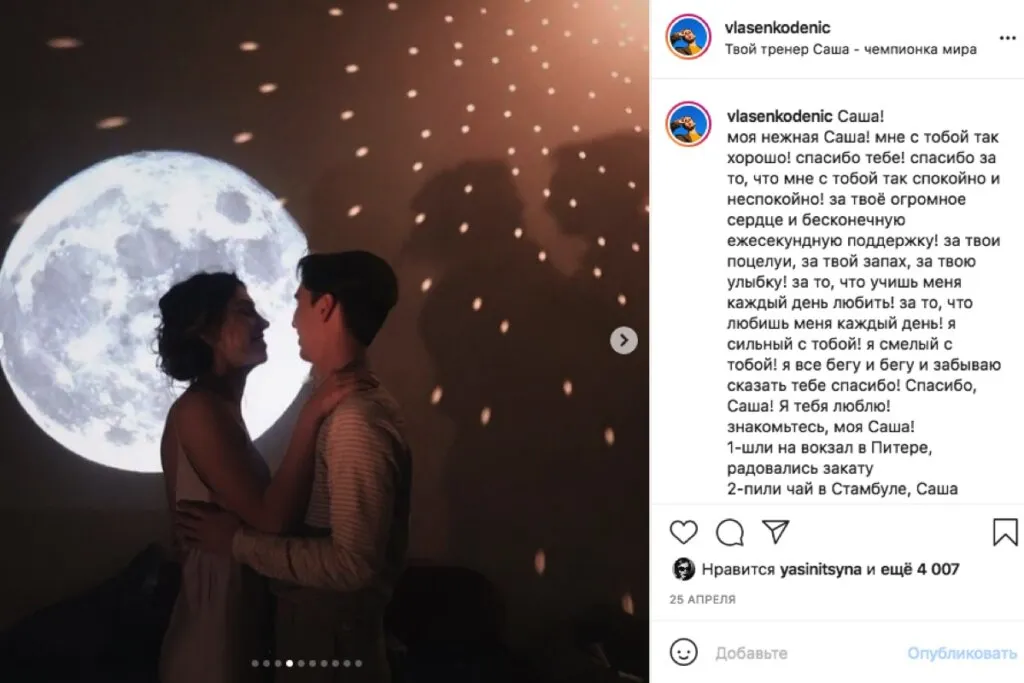Viewport: 1024px width, 683px height.
Task: Save the post with bookmark icon
Action: [x=1005, y=532]
